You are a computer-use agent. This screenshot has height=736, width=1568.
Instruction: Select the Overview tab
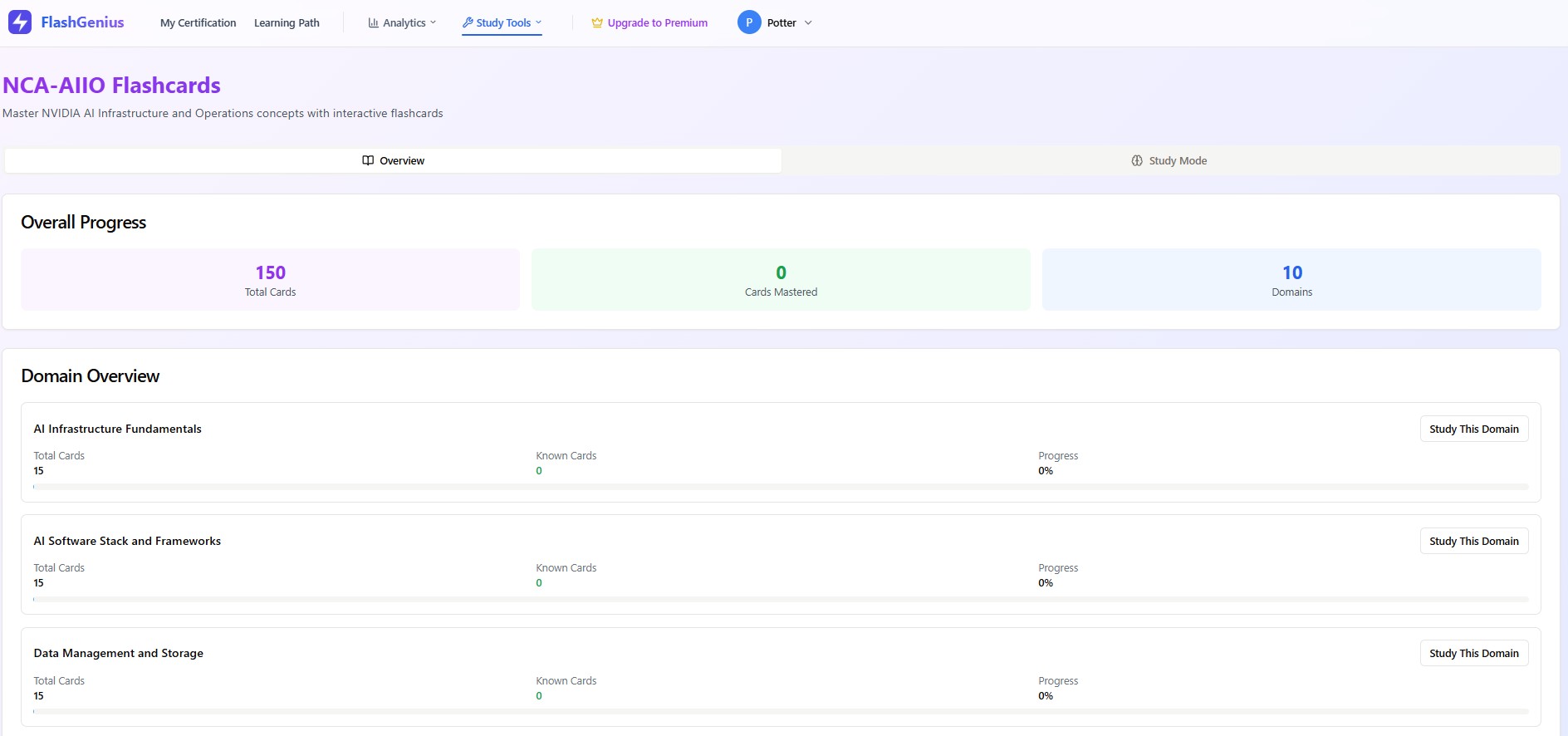393,160
